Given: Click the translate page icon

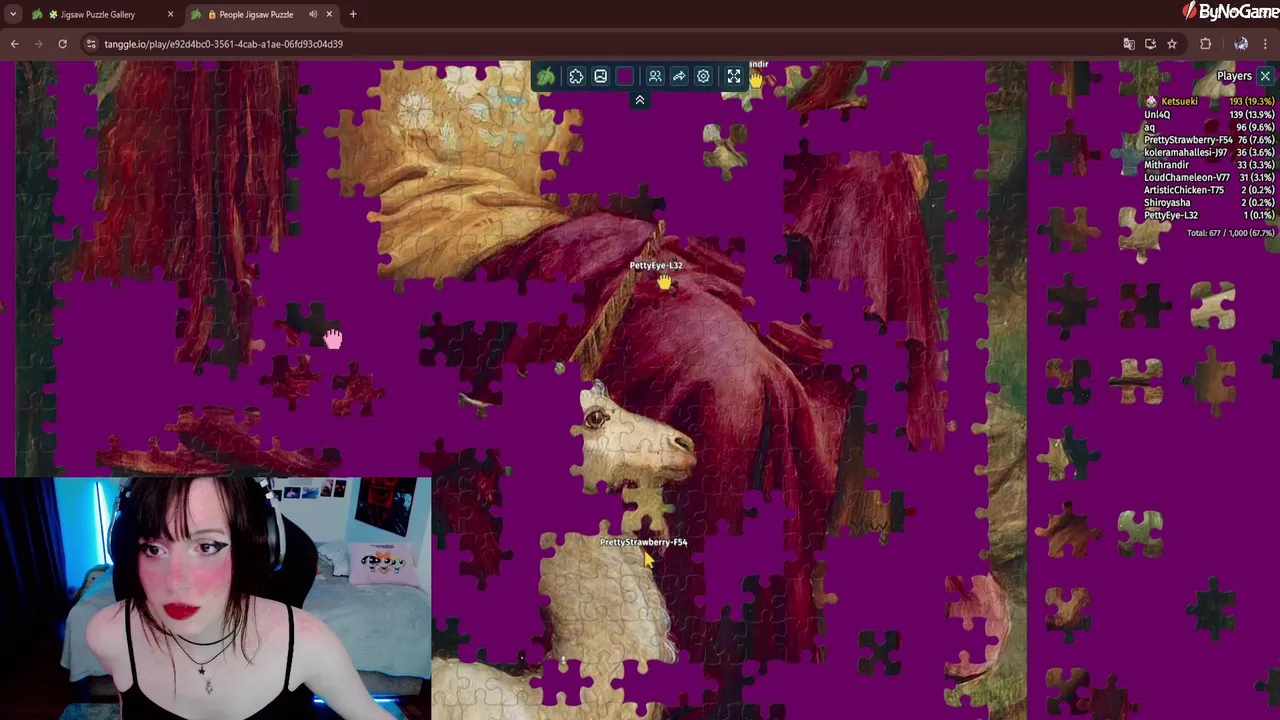Looking at the screenshot, I should (1129, 44).
